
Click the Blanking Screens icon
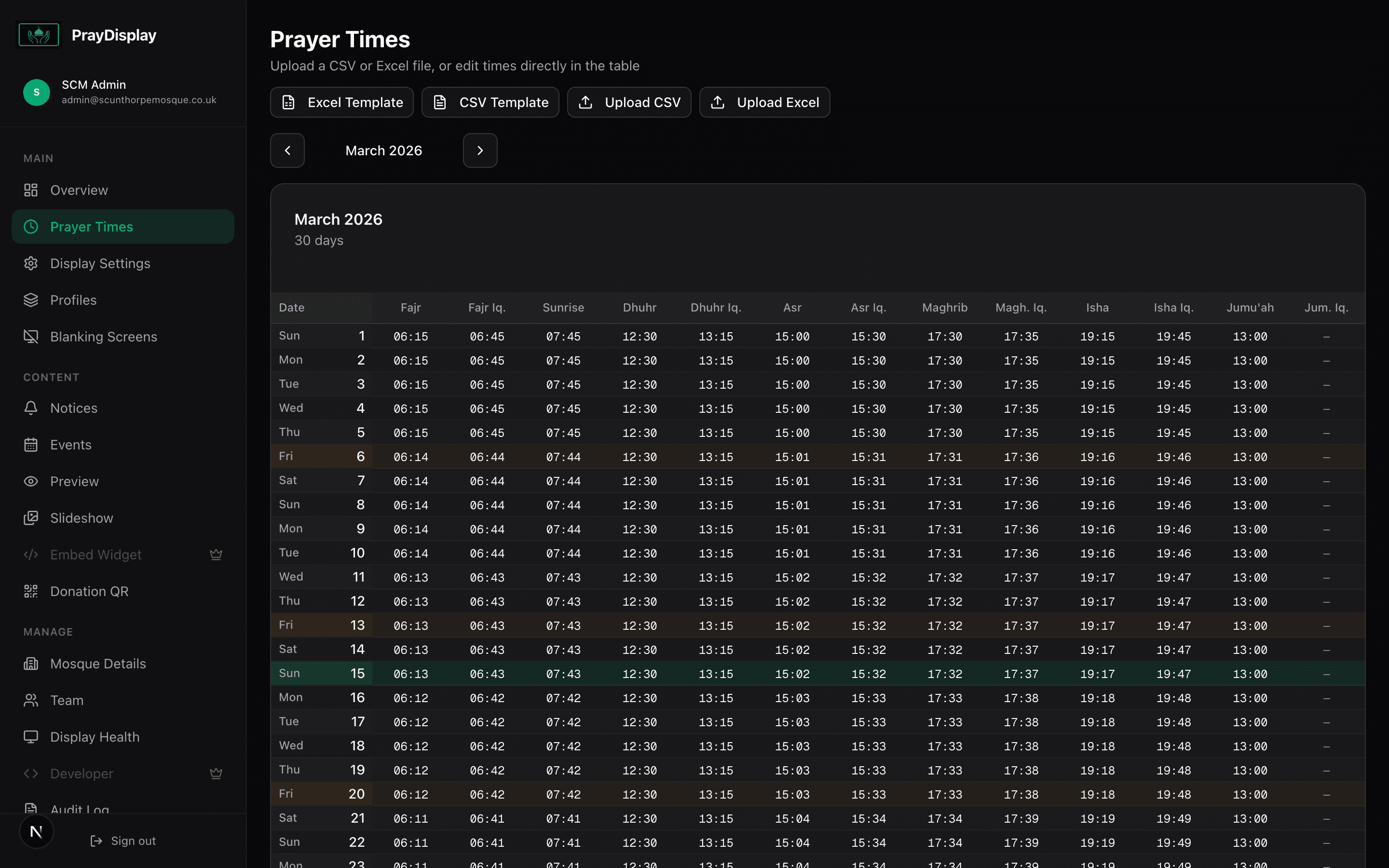(31, 337)
